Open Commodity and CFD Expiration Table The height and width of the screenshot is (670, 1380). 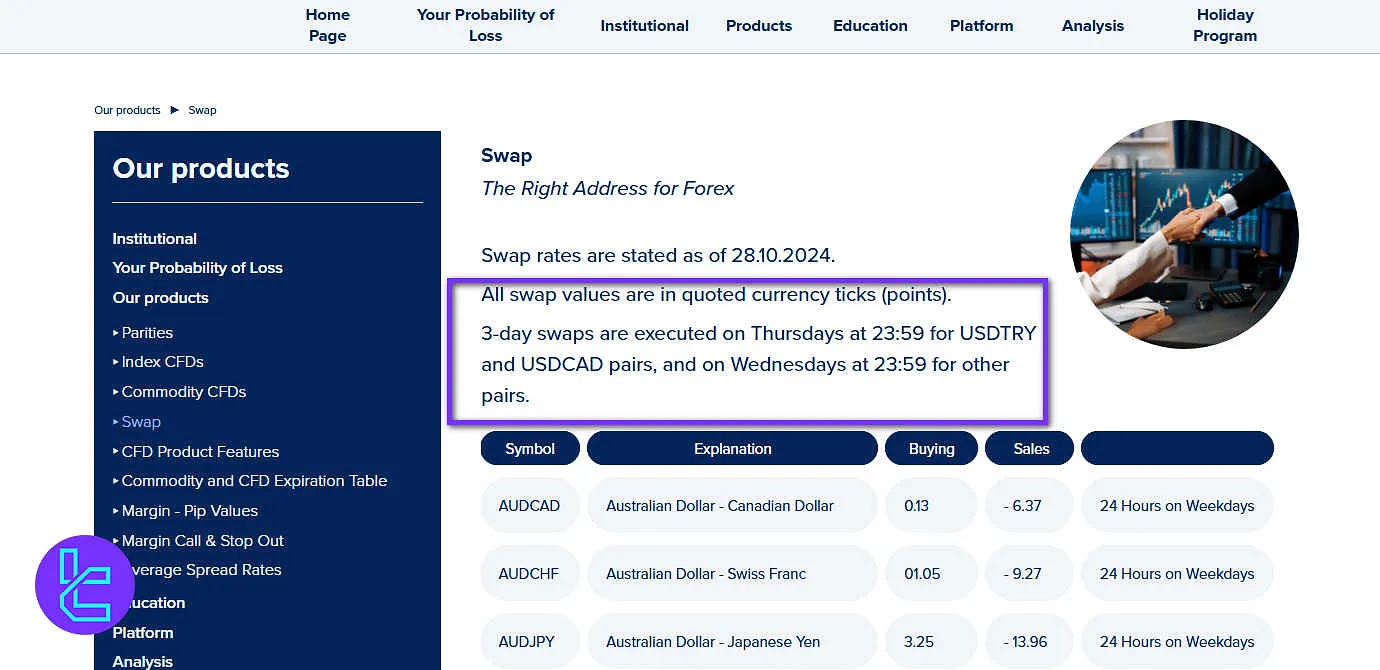(255, 480)
